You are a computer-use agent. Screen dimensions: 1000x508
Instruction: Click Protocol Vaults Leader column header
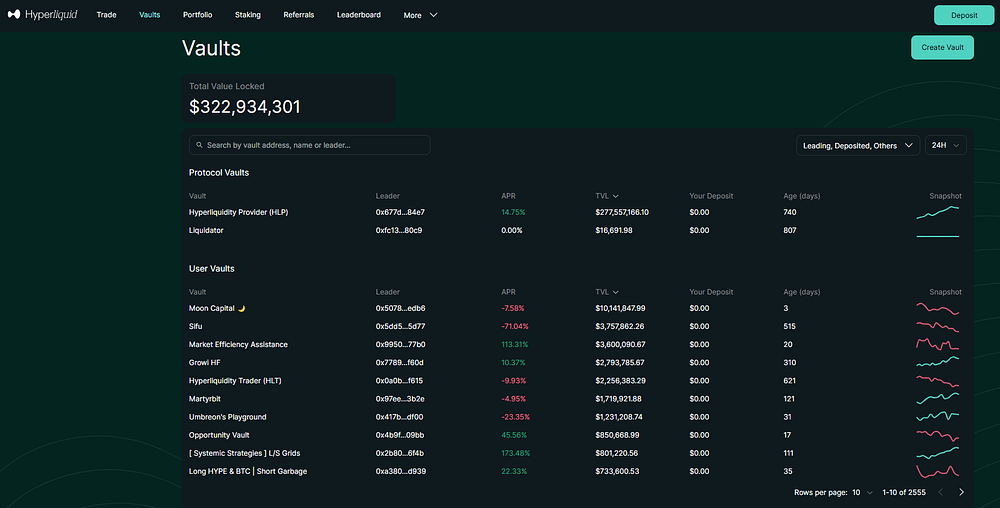point(387,196)
